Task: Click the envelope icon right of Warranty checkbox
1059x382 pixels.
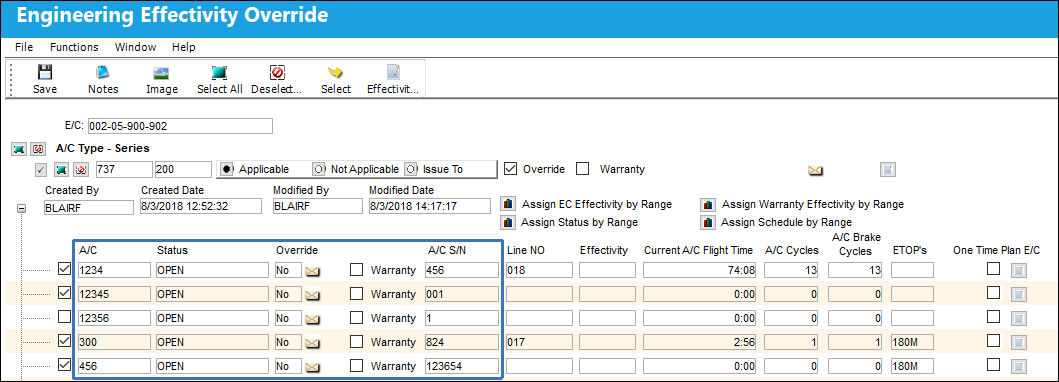Action: point(817,170)
